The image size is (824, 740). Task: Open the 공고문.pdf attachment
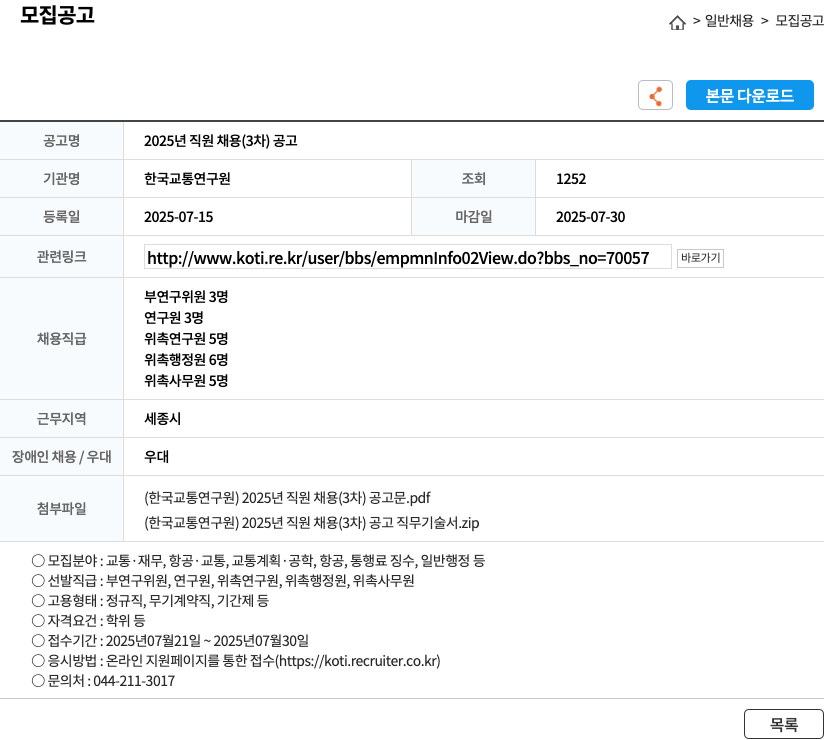point(287,498)
